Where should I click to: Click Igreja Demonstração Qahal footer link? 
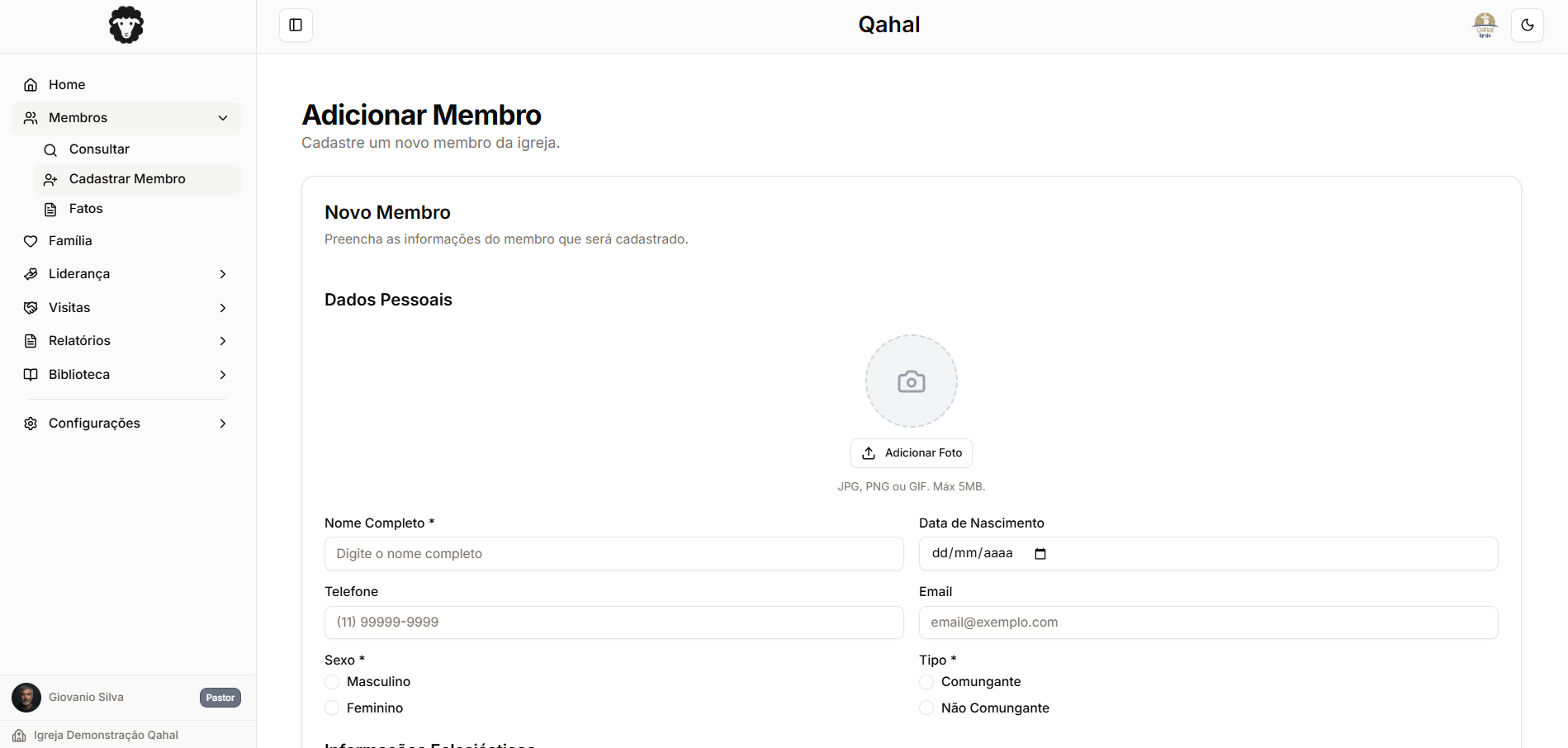coord(106,736)
